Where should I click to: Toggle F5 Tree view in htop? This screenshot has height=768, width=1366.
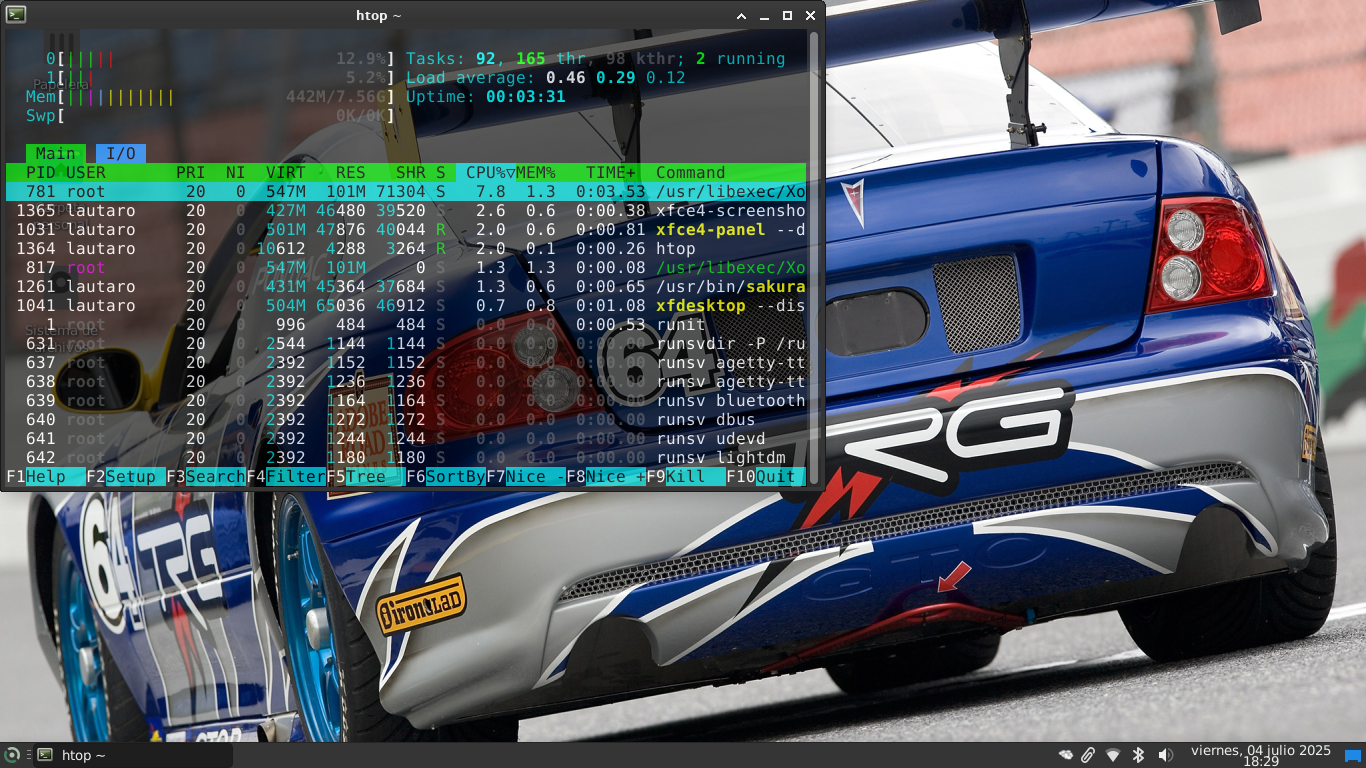point(366,477)
